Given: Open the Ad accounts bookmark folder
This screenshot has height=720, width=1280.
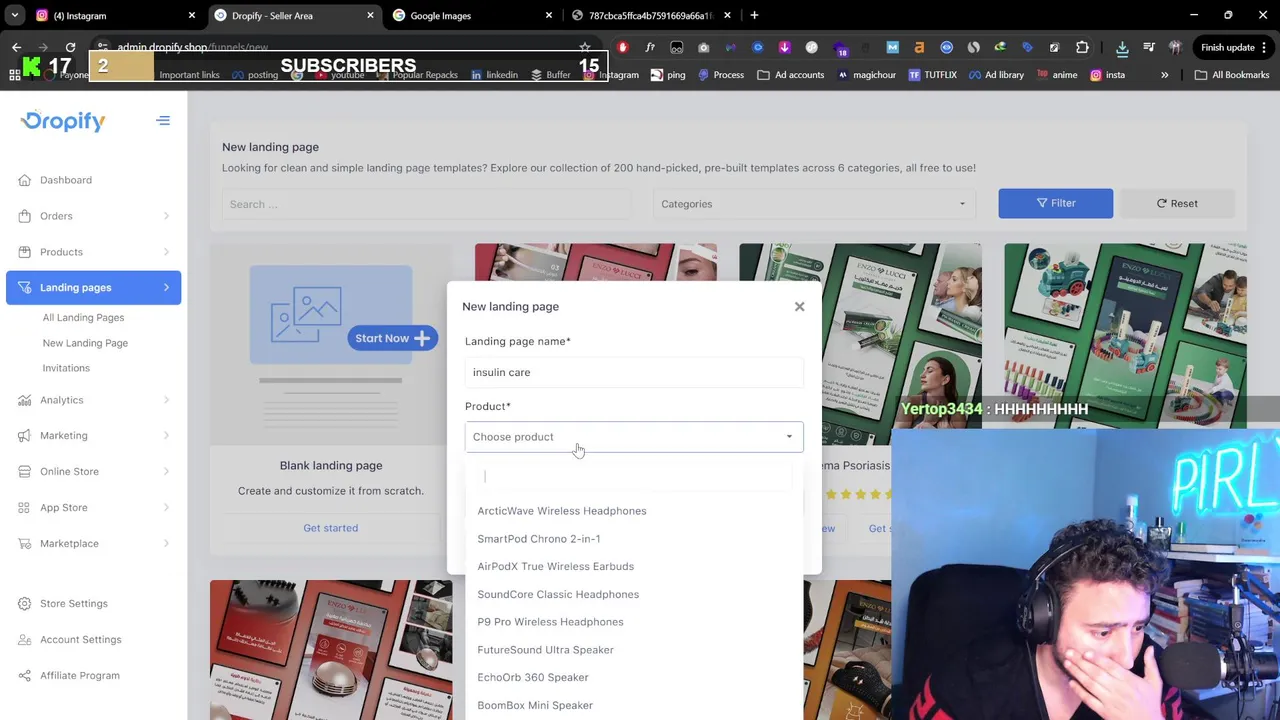Looking at the screenshot, I should coord(791,75).
